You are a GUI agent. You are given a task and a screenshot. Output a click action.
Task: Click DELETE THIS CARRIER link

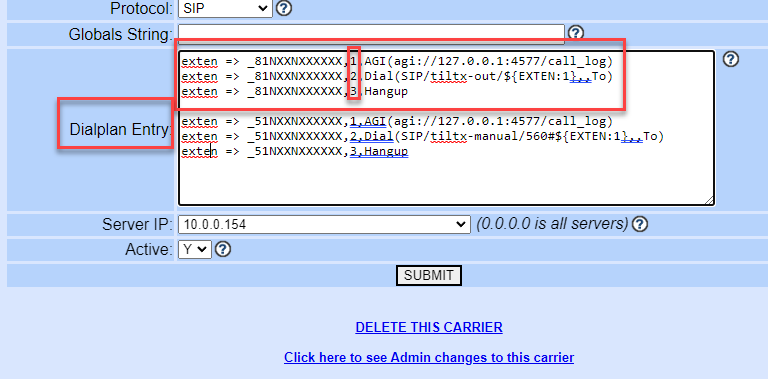coord(429,327)
